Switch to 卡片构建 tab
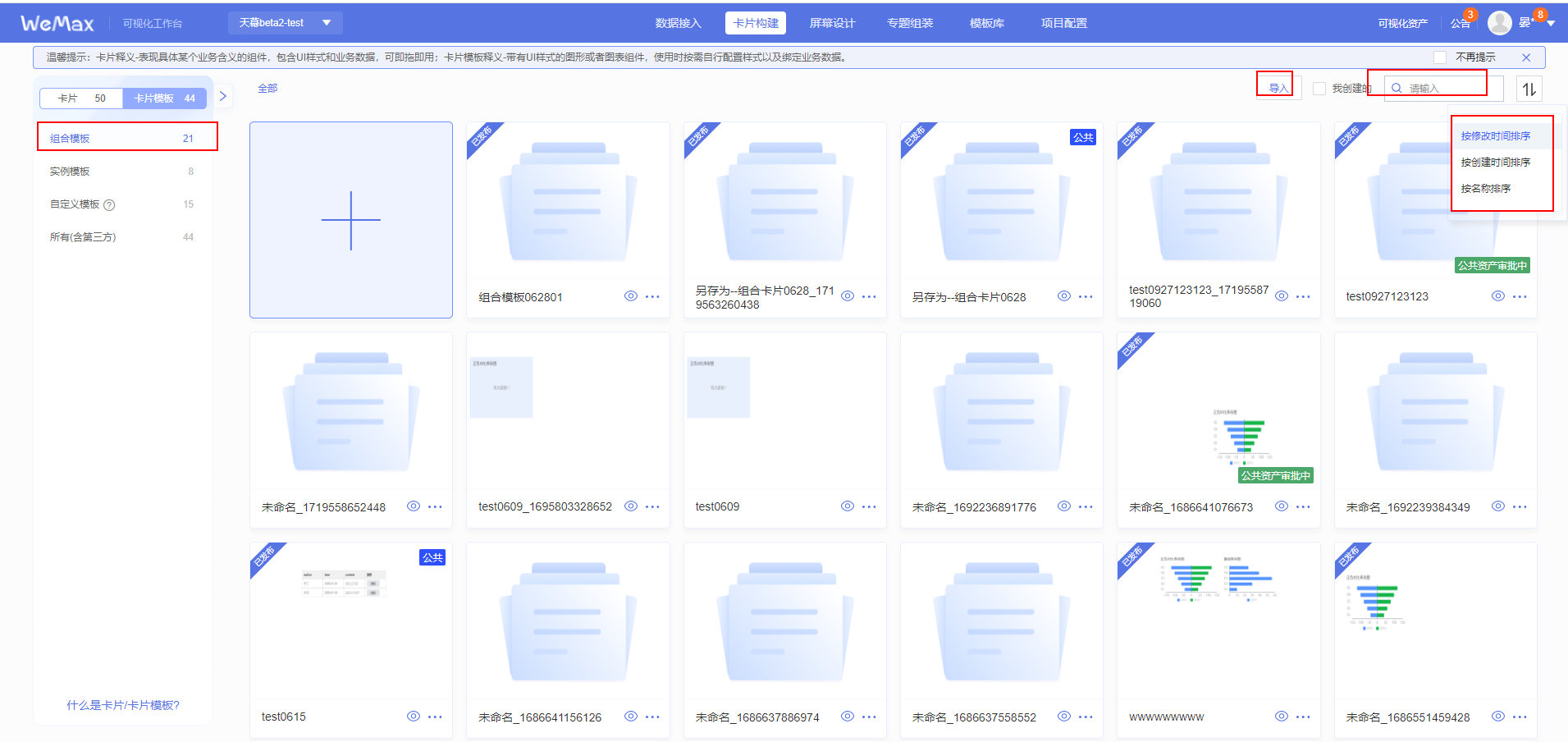This screenshot has height=742, width=1568. tap(756, 23)
